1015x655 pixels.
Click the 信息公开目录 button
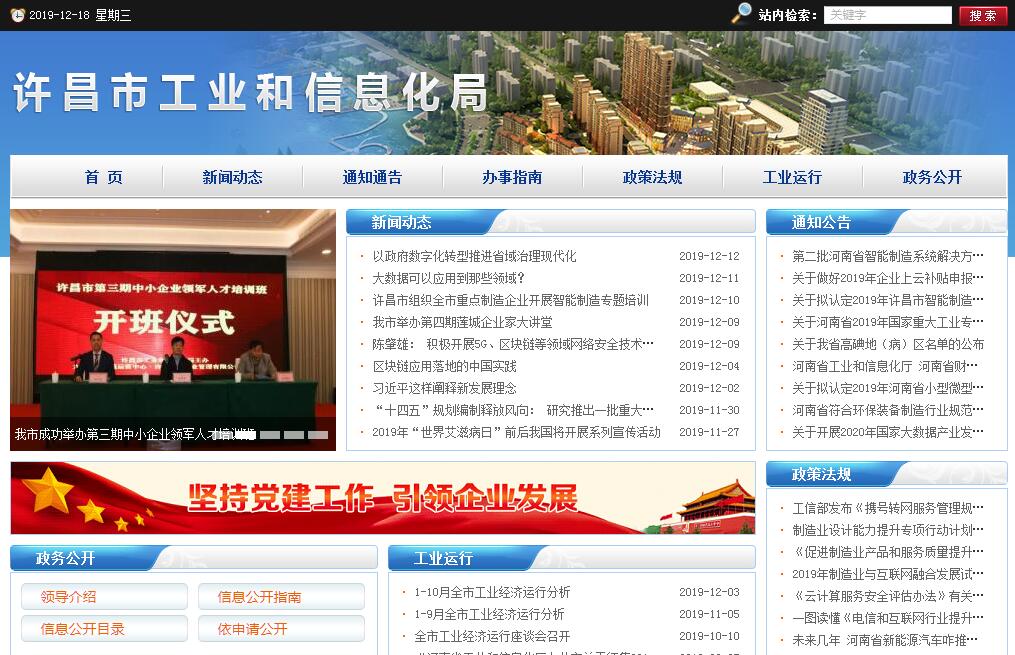(x=104, y=628)
